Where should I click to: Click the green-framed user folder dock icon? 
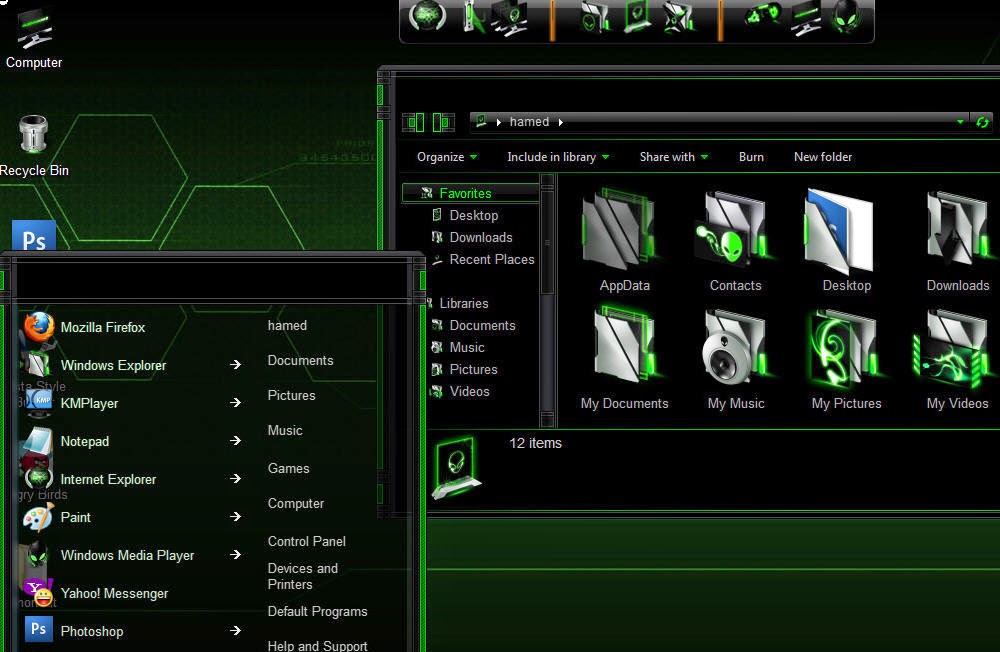pos(638,16)
